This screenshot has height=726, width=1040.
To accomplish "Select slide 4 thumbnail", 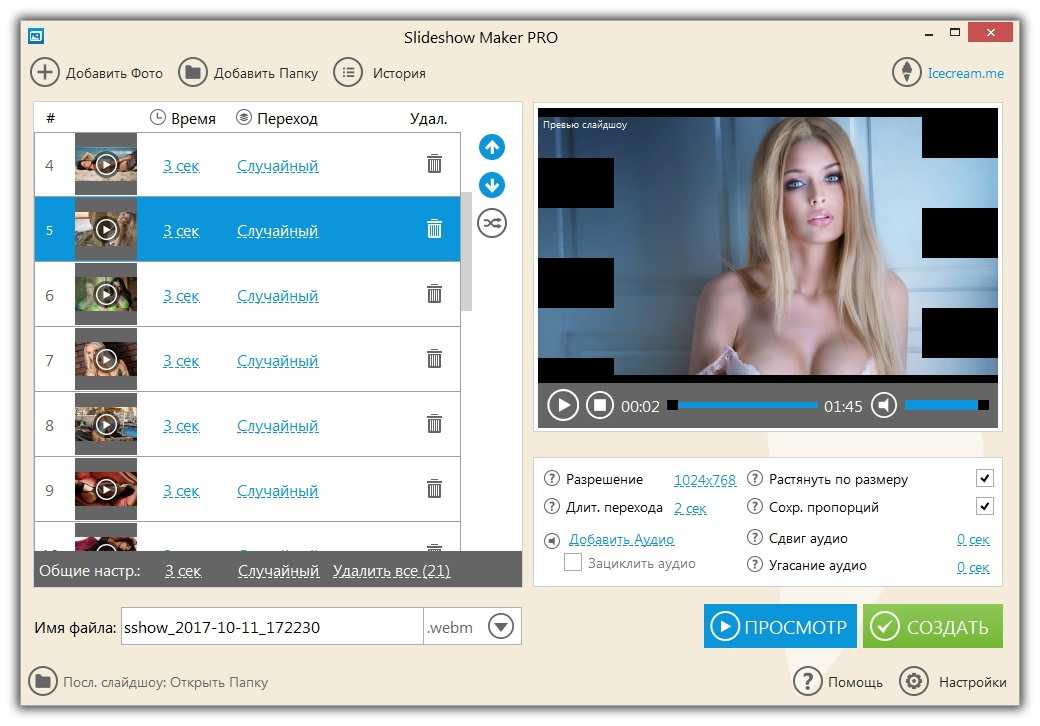I will [x=106, y=164].
